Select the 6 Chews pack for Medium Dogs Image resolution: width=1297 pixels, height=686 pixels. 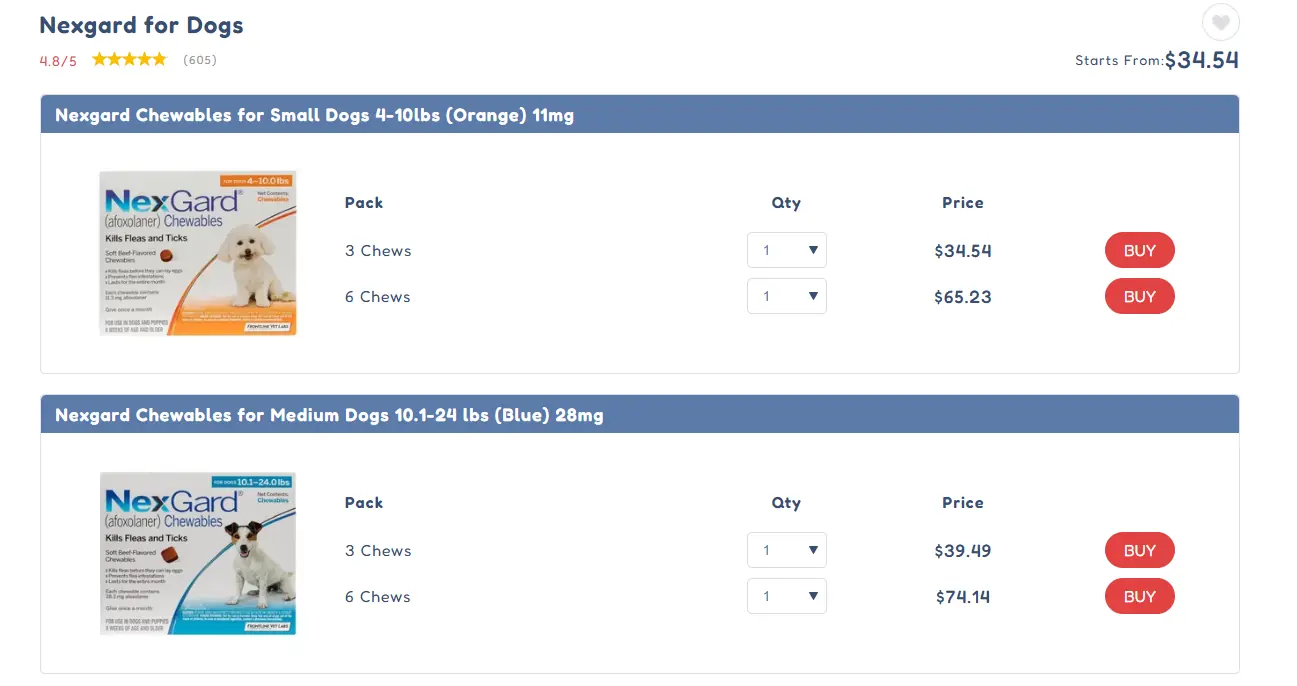point(378,596)
